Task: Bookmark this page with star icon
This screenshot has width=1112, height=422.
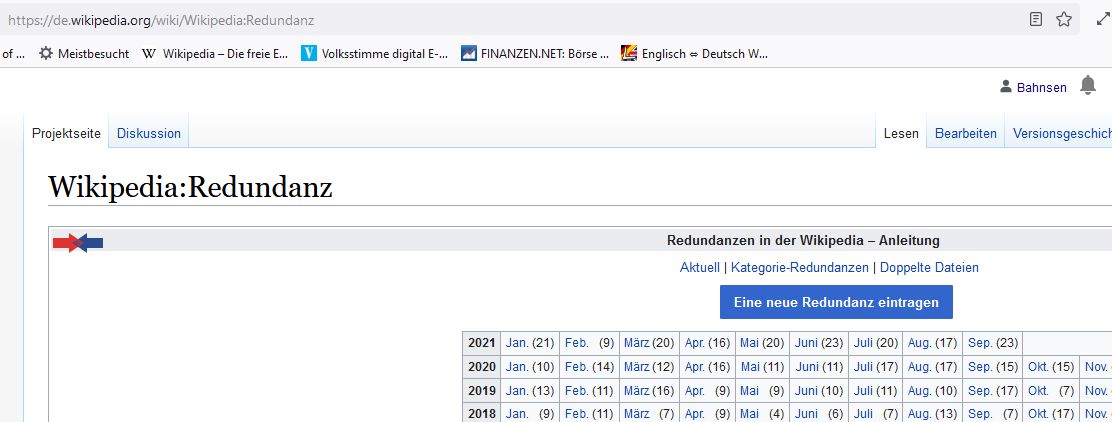Action: [1064, 19]
